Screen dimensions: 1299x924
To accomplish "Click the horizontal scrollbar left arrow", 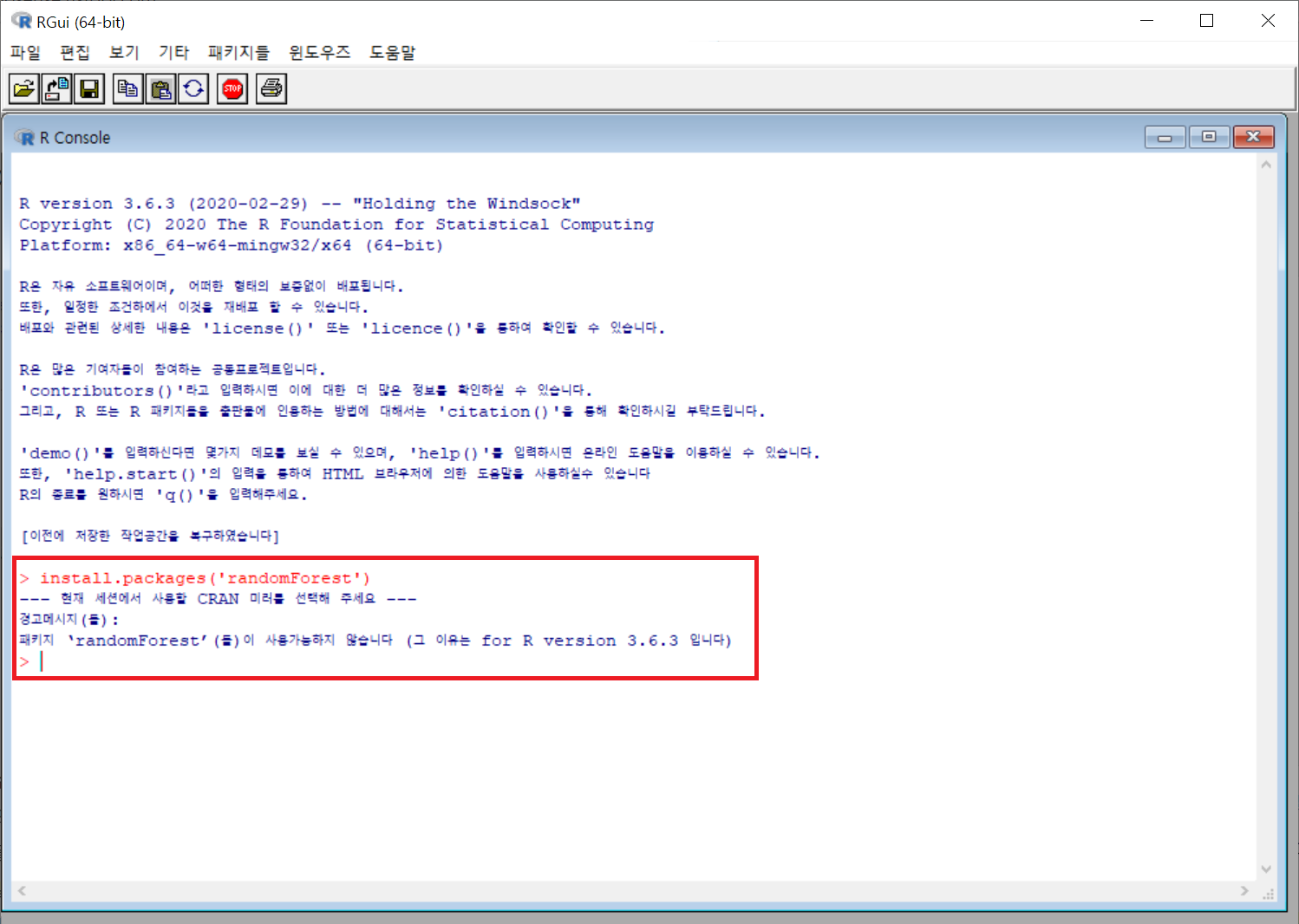I will 22,891.
